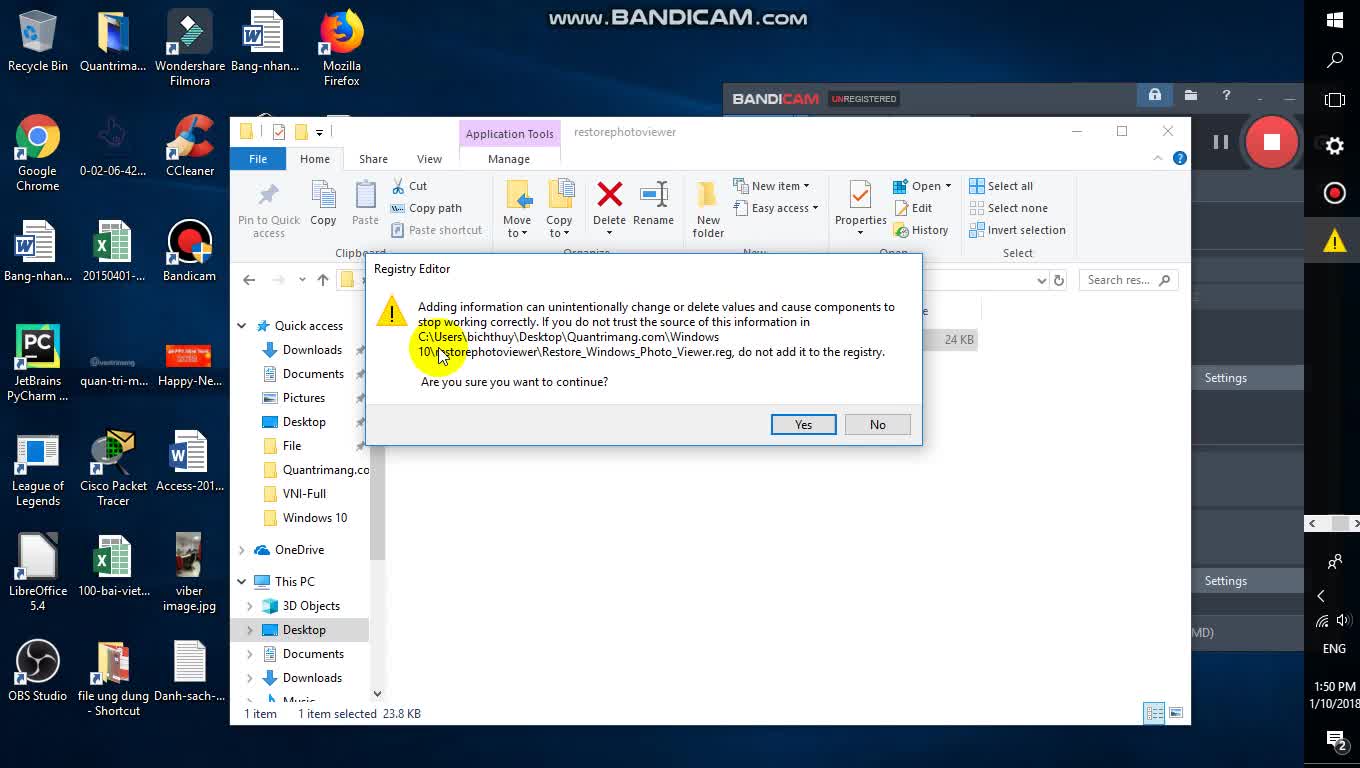Open Bandicam output folder icon
The width and height of the screenshot is (1360, 768).
[1190, 96]
